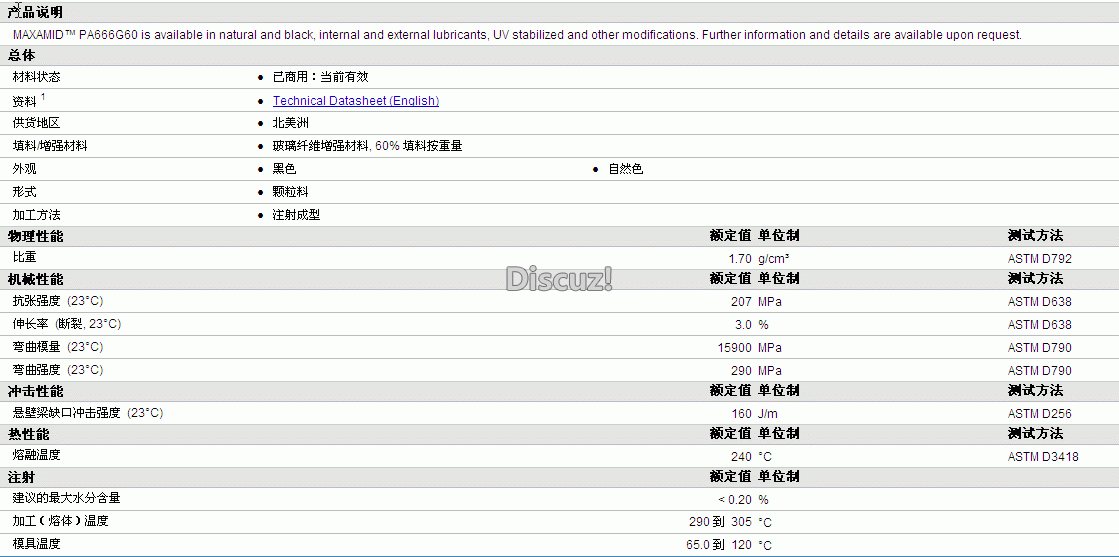Select the 弯曲模量 (23°C) row label

pyautogui.click(x=58, y=347)
